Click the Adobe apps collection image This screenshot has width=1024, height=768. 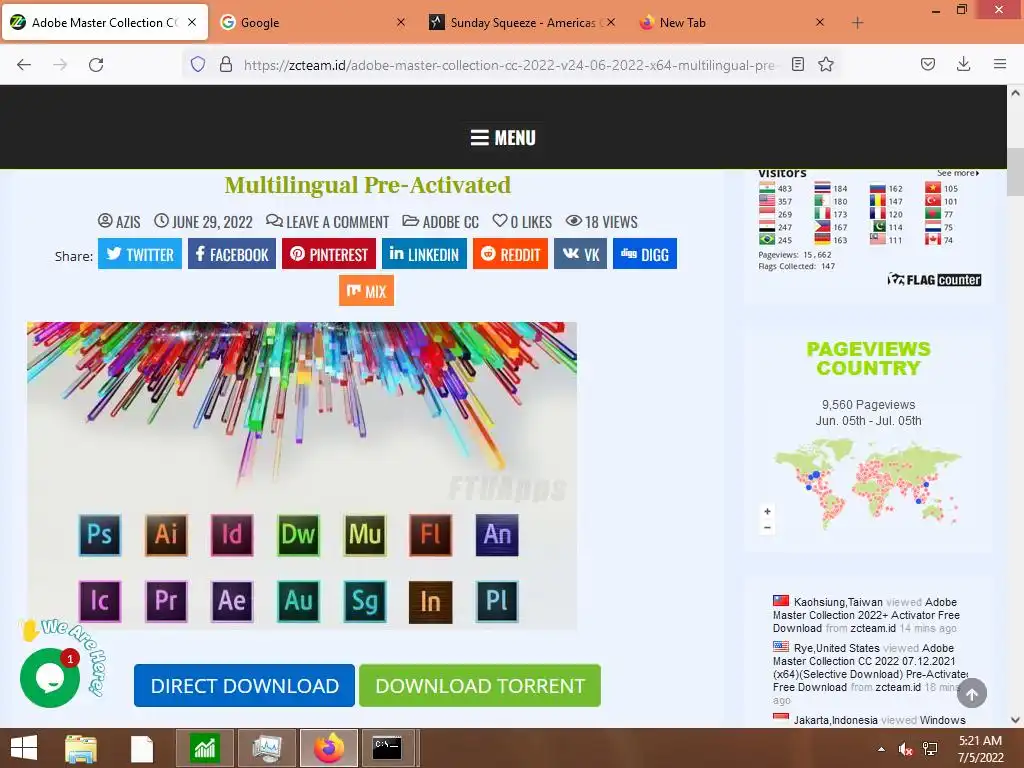[302, 475]
